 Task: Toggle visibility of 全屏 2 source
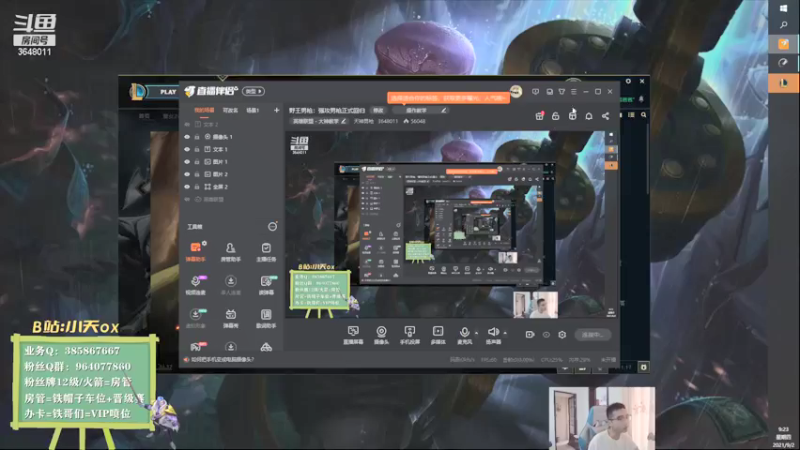187,187
